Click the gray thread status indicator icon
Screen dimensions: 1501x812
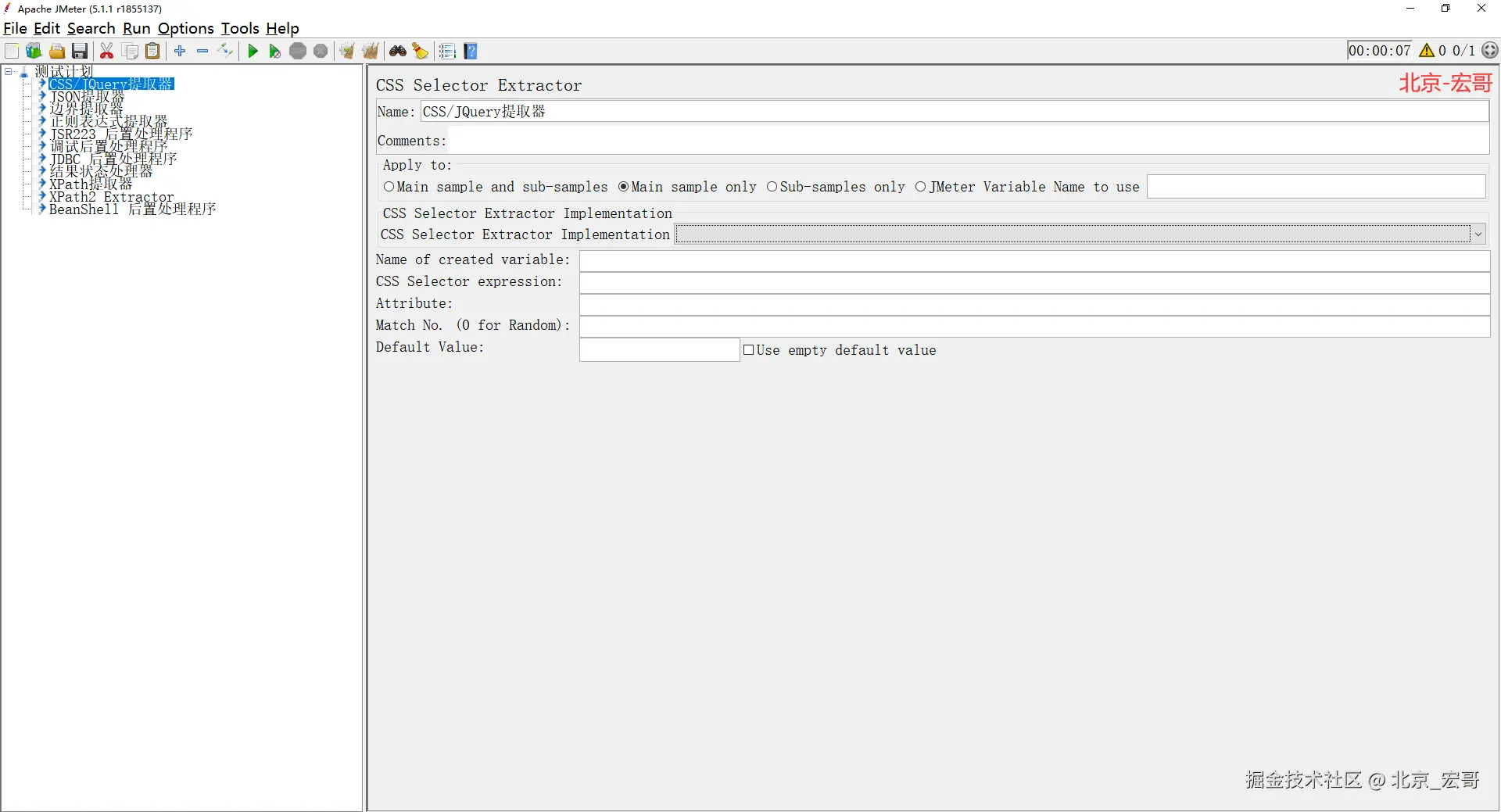[1491, 51]
